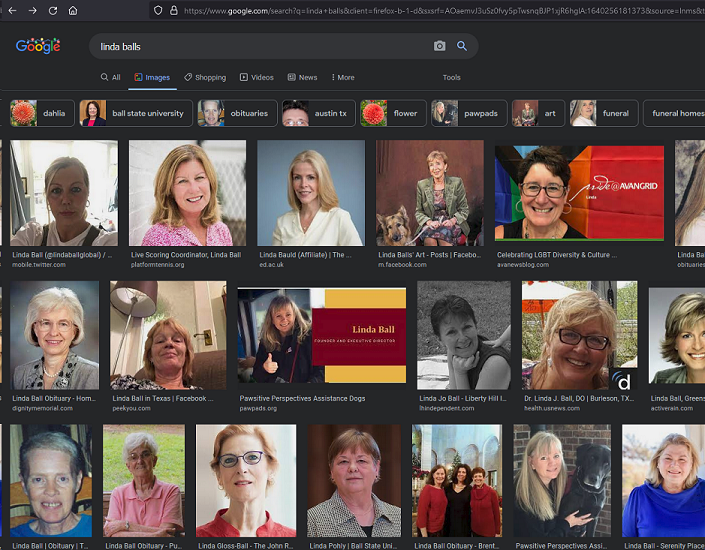Switch to the All results tab

(111, 77)
